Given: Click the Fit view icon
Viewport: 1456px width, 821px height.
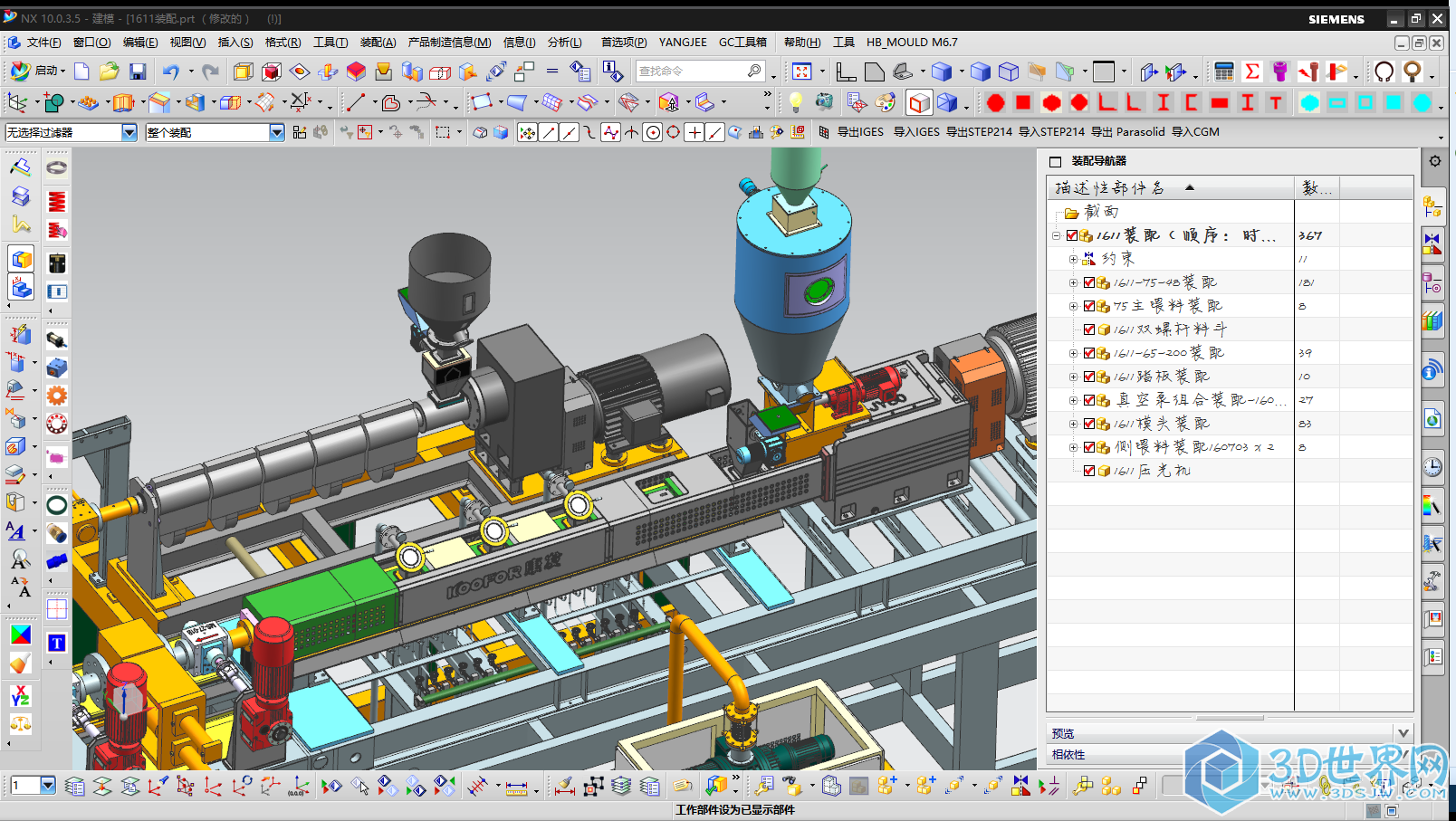Looking at the screenshot, I should tap(802, 72).
